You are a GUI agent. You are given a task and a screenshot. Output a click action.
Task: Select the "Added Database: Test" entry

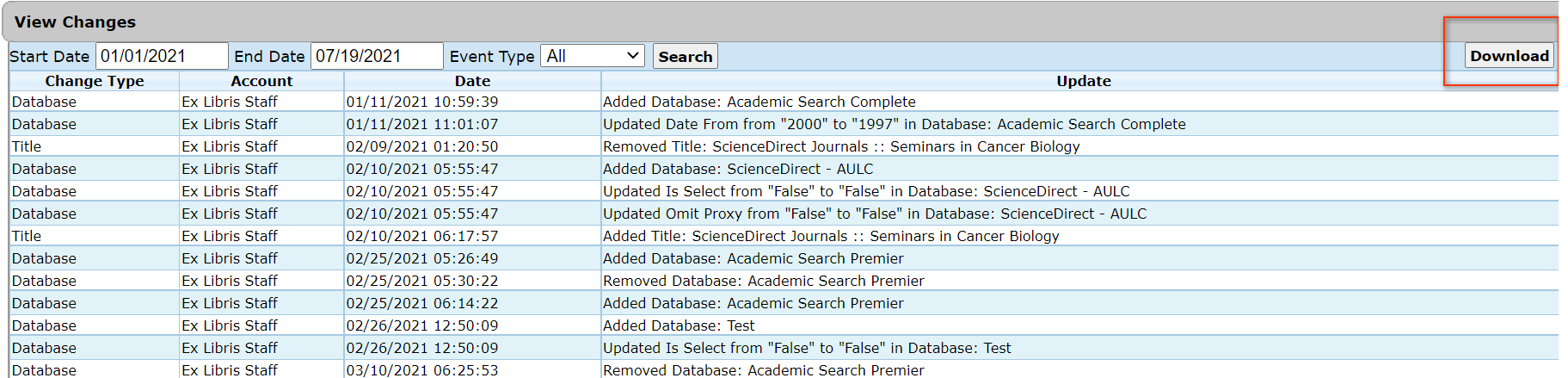point(678,325)
